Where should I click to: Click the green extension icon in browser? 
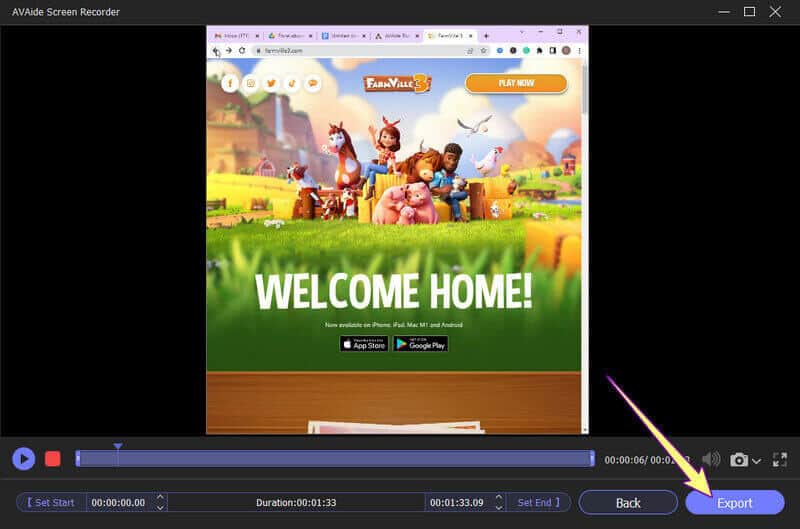[526, 51]
